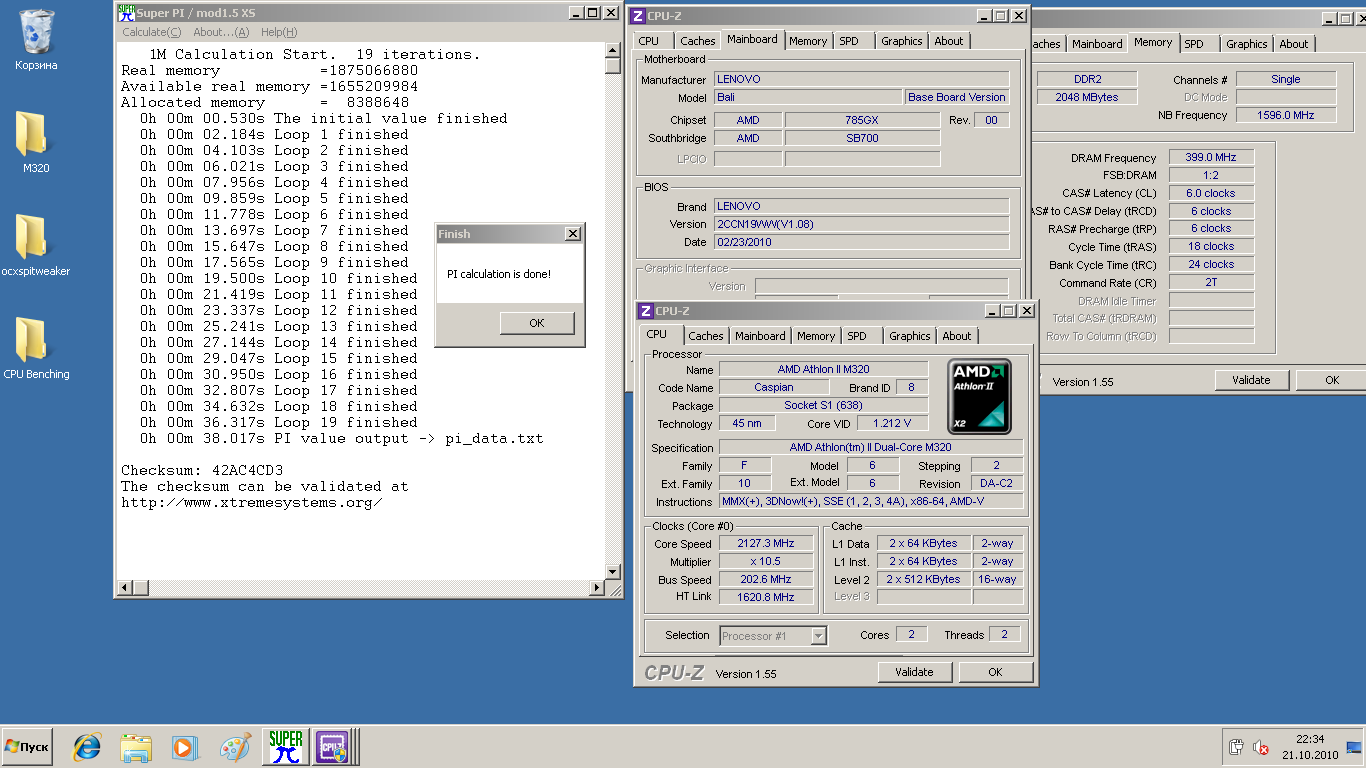Click the HT Link 1620.8 MHz value

click(766, 597)
